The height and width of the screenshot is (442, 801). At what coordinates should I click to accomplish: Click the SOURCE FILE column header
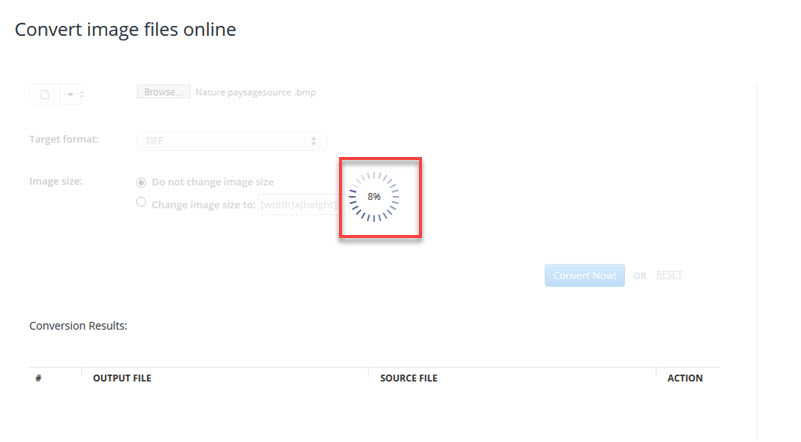tap(408, 379)
